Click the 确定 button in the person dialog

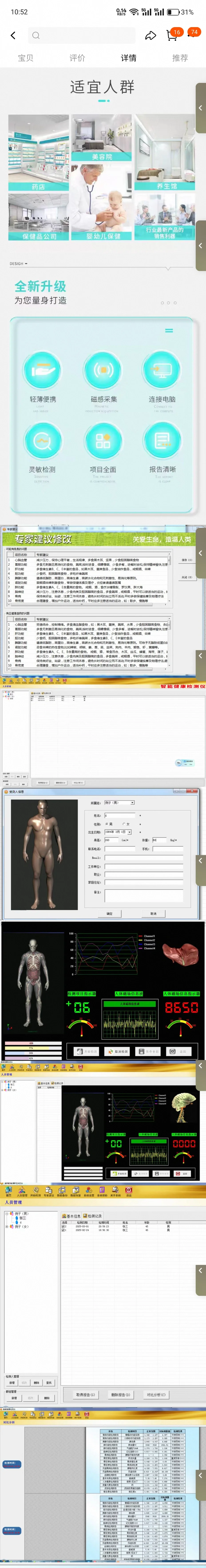click(109, 913)
